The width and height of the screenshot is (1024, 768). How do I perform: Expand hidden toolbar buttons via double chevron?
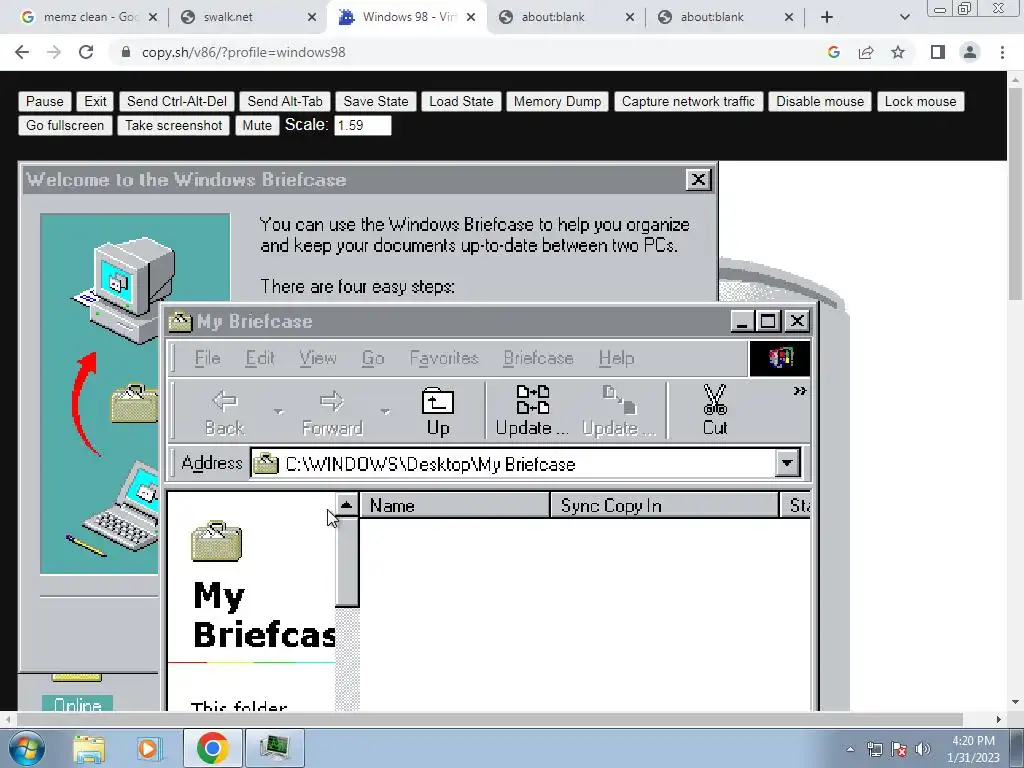(x=799, y=391)
